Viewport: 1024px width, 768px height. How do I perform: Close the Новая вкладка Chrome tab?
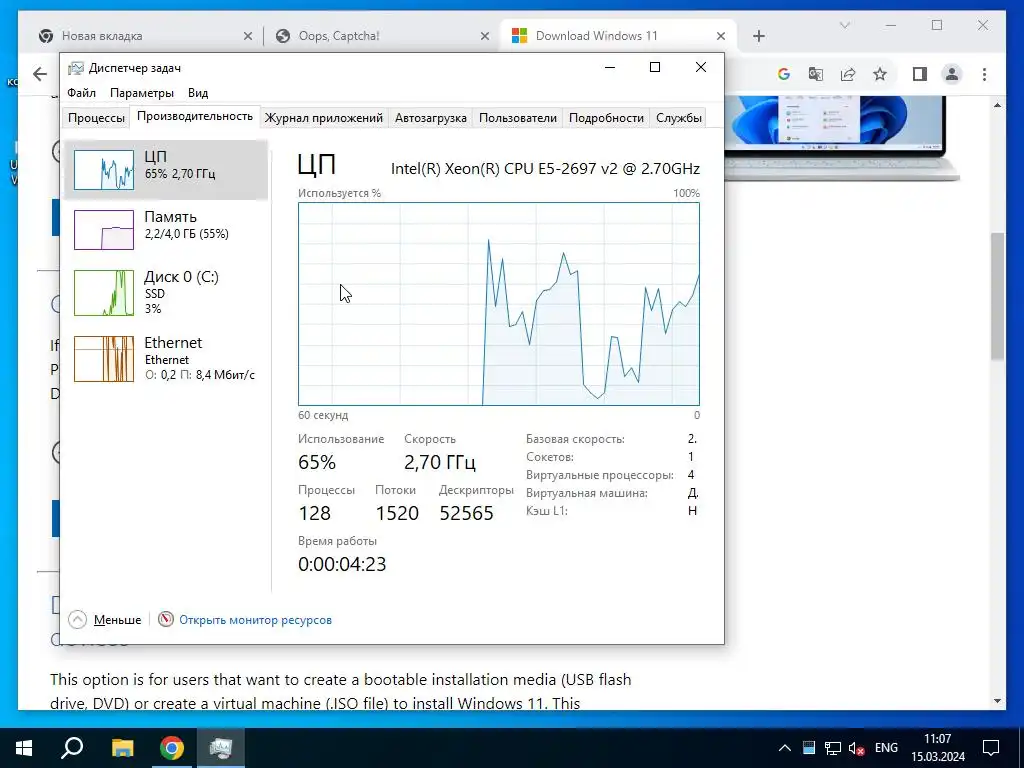248,36
